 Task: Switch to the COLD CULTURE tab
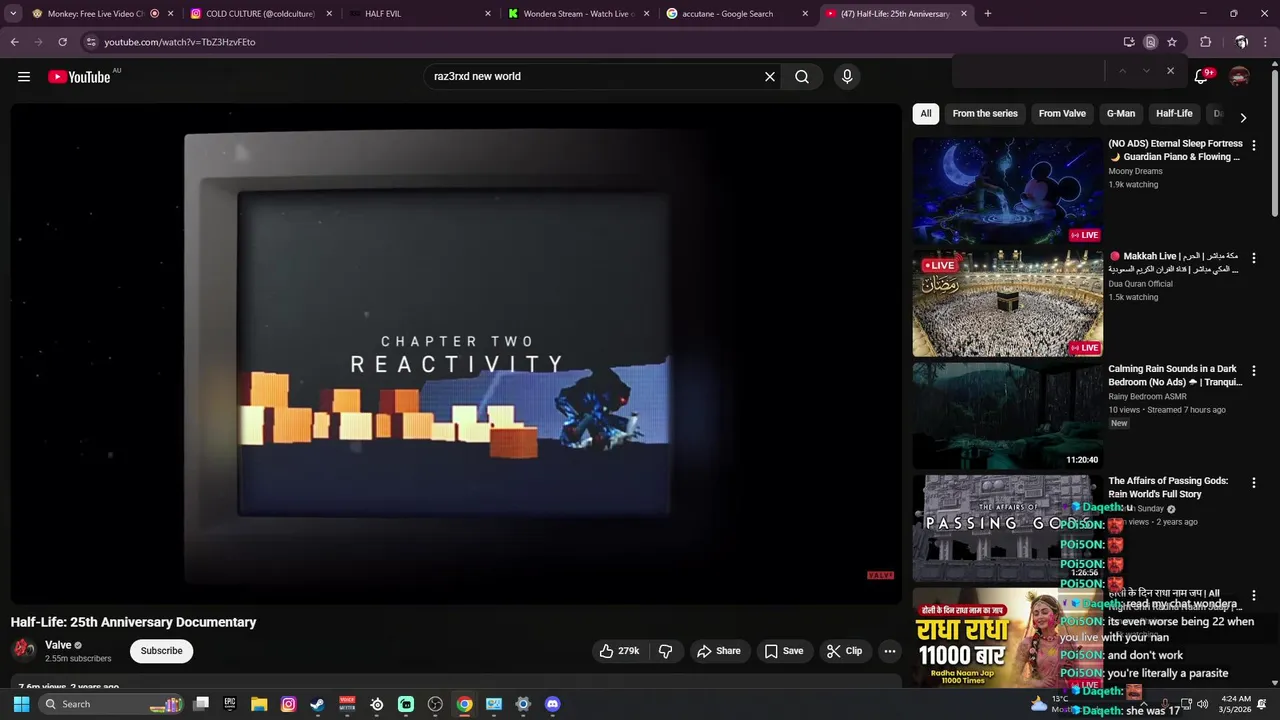tap(260, 14)
